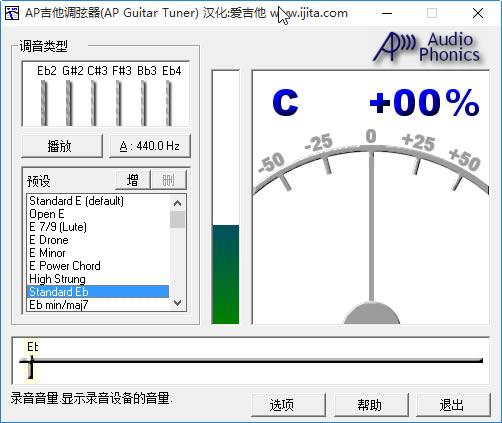Click preset list scroll up arrow

[177, 203]
